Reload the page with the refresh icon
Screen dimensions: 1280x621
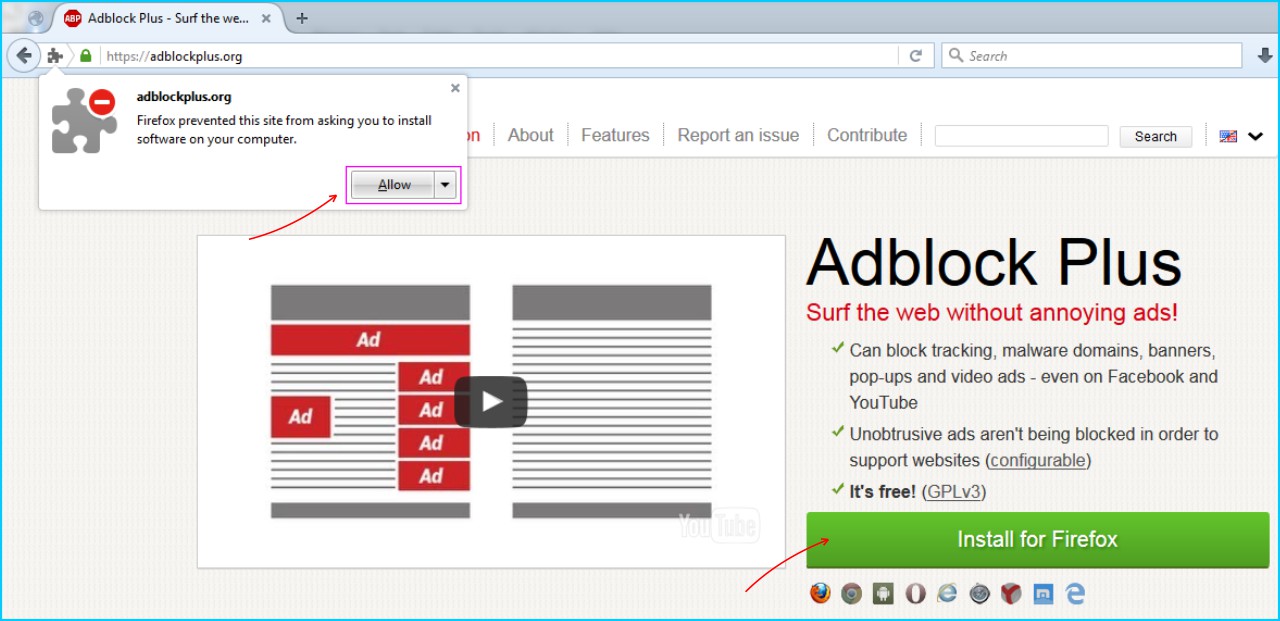click(915, 56)
